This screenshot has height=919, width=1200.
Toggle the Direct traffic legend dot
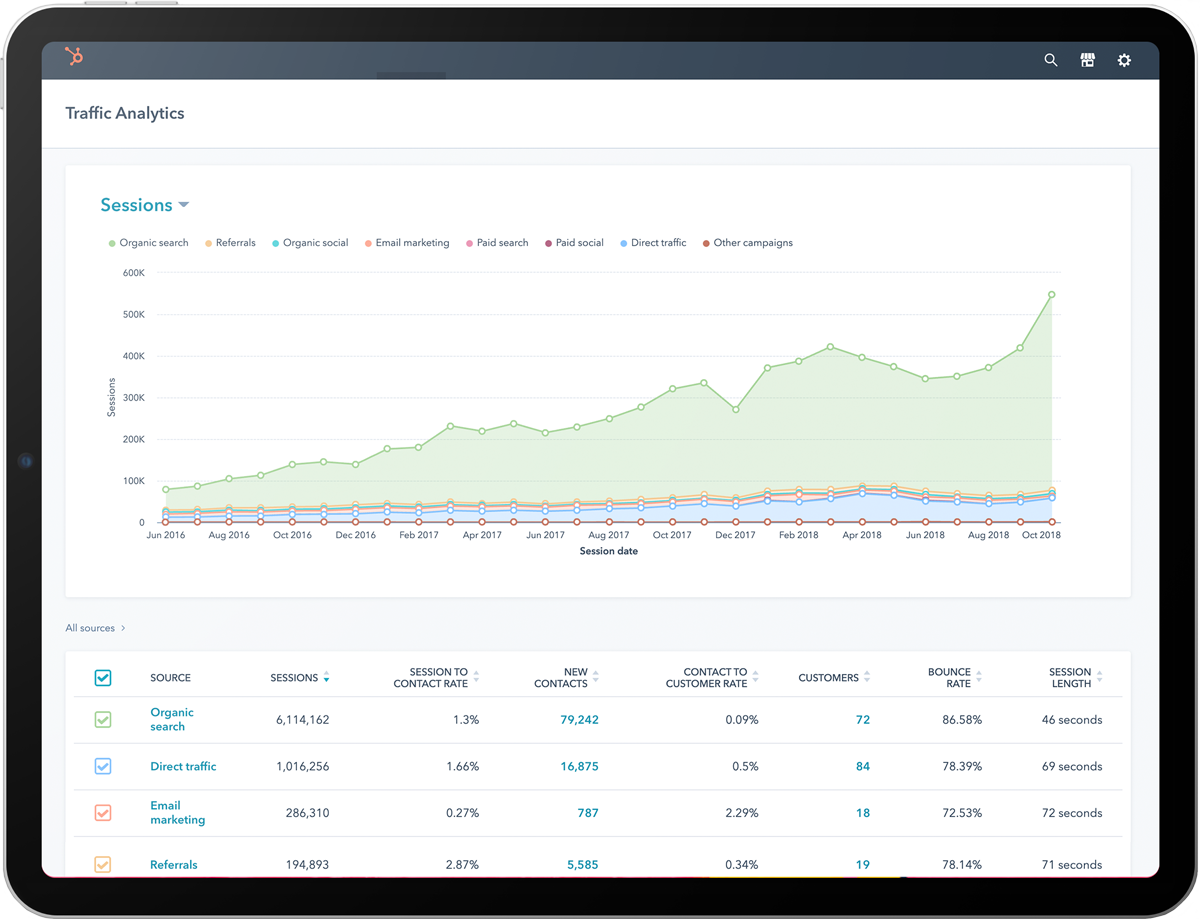click(x=623, y=242)
